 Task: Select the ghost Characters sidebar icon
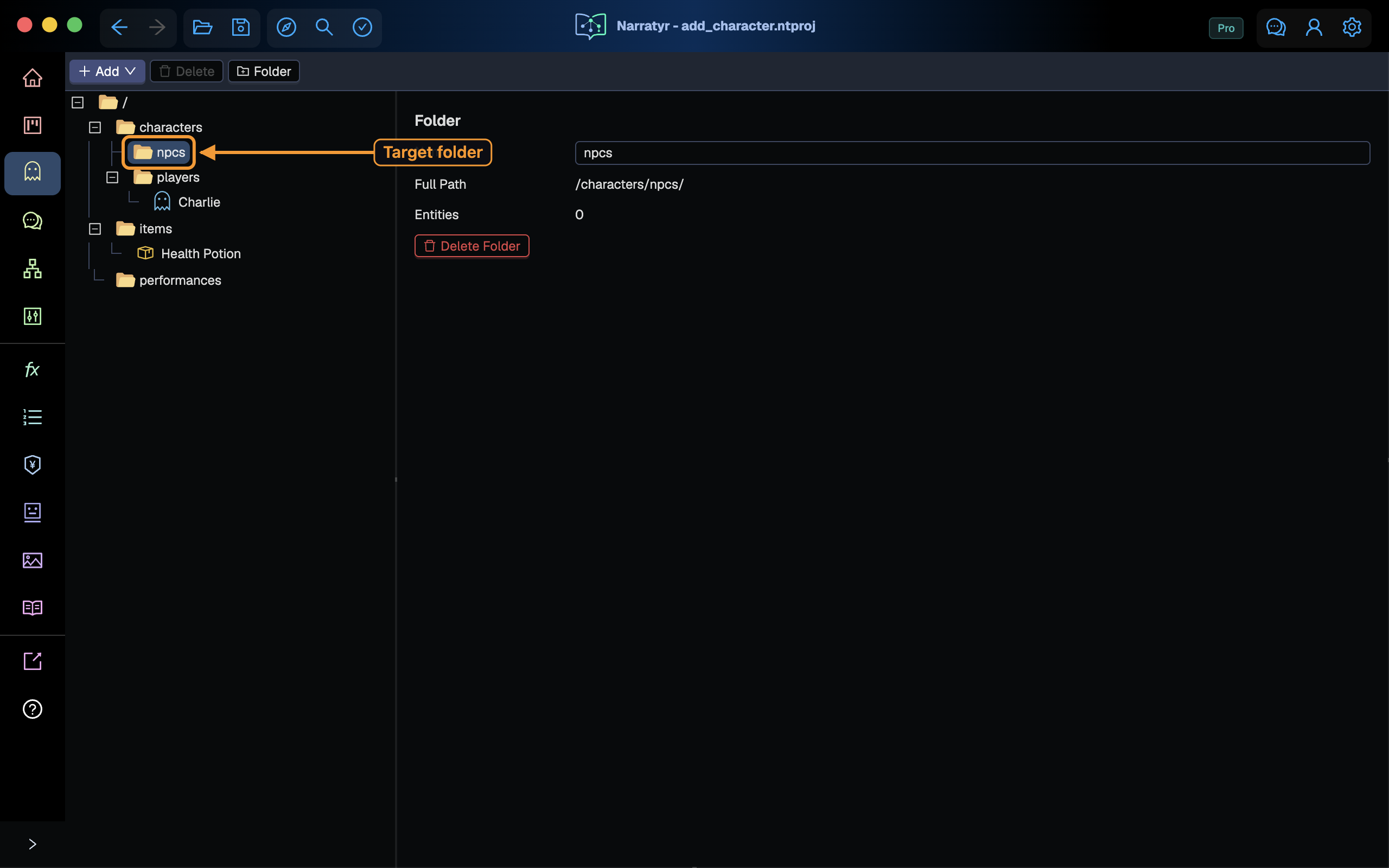(x=33, y=173)
